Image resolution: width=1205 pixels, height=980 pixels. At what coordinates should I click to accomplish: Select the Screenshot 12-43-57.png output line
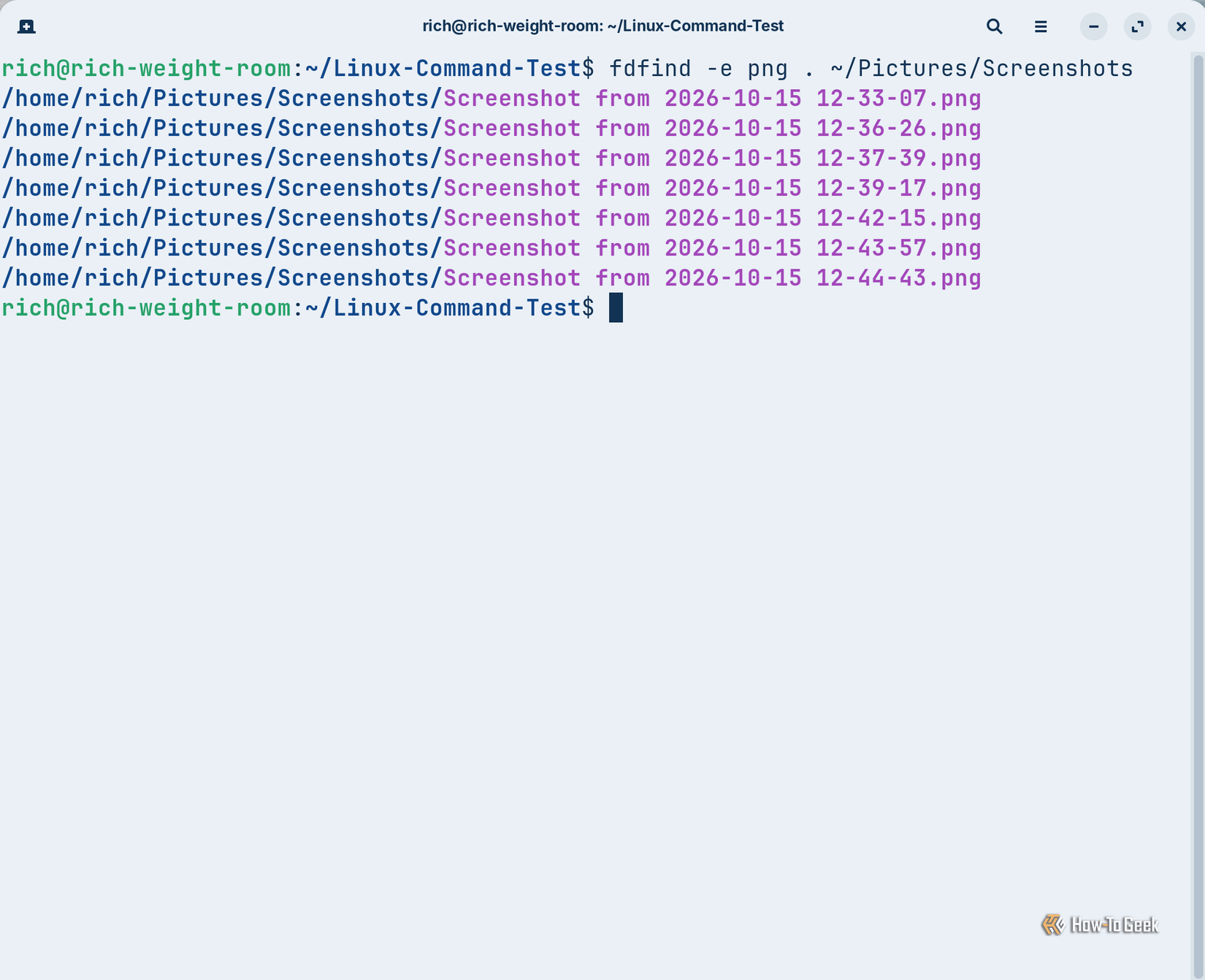coord(491,248)
